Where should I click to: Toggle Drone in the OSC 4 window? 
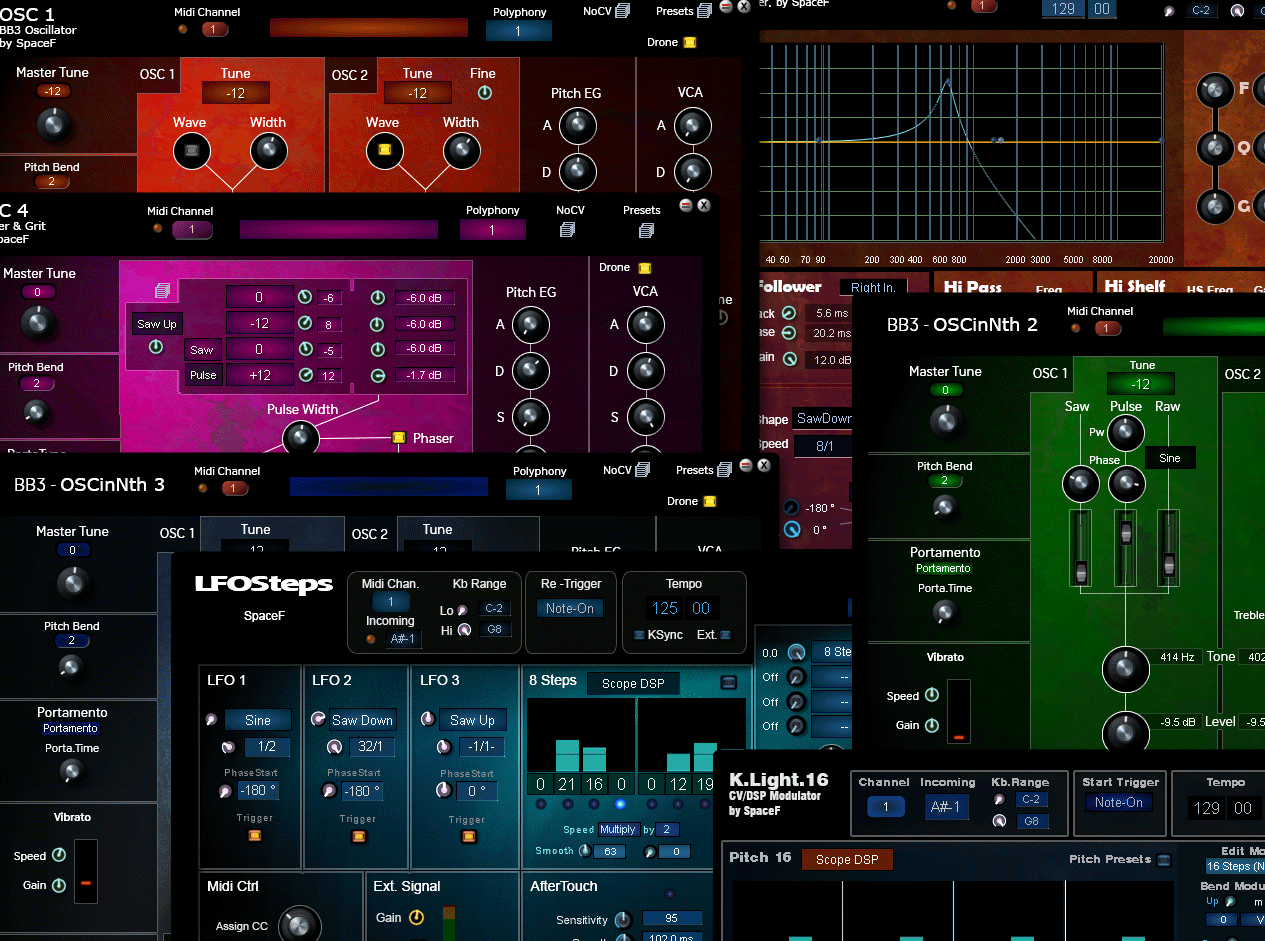coord(644,268)
